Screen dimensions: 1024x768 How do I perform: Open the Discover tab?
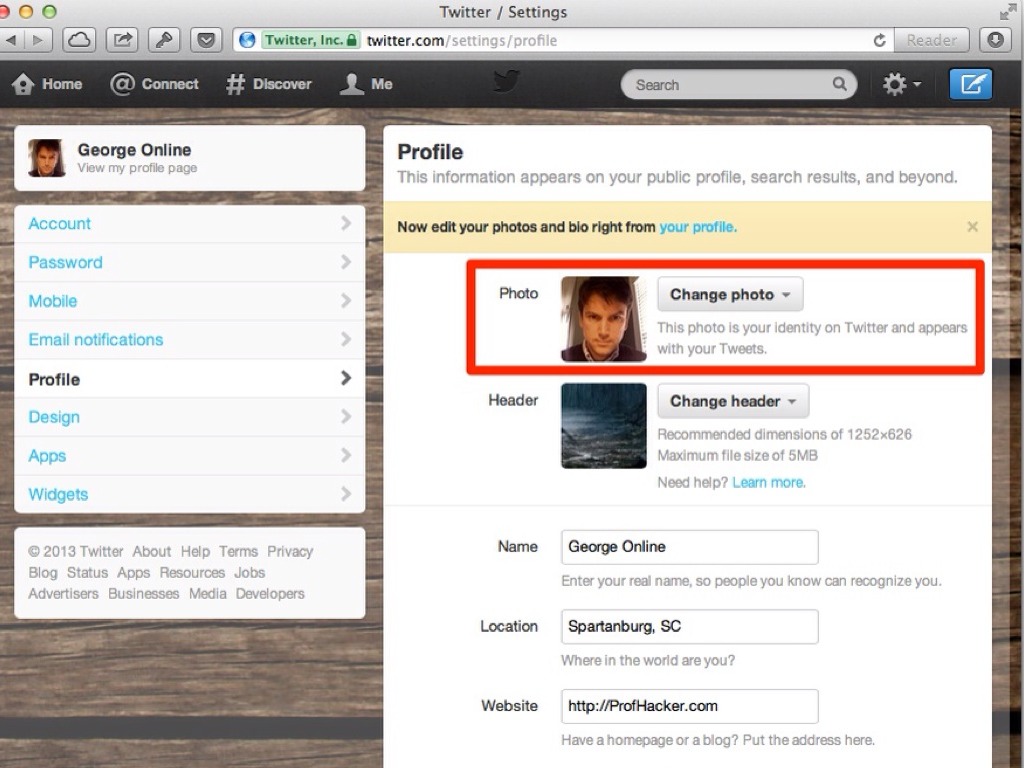[x=268, y=85]
